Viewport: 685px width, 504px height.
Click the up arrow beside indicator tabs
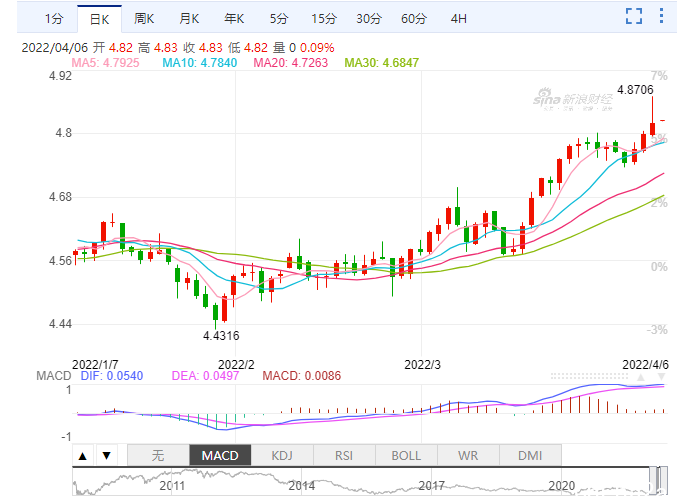coord(83,456)
